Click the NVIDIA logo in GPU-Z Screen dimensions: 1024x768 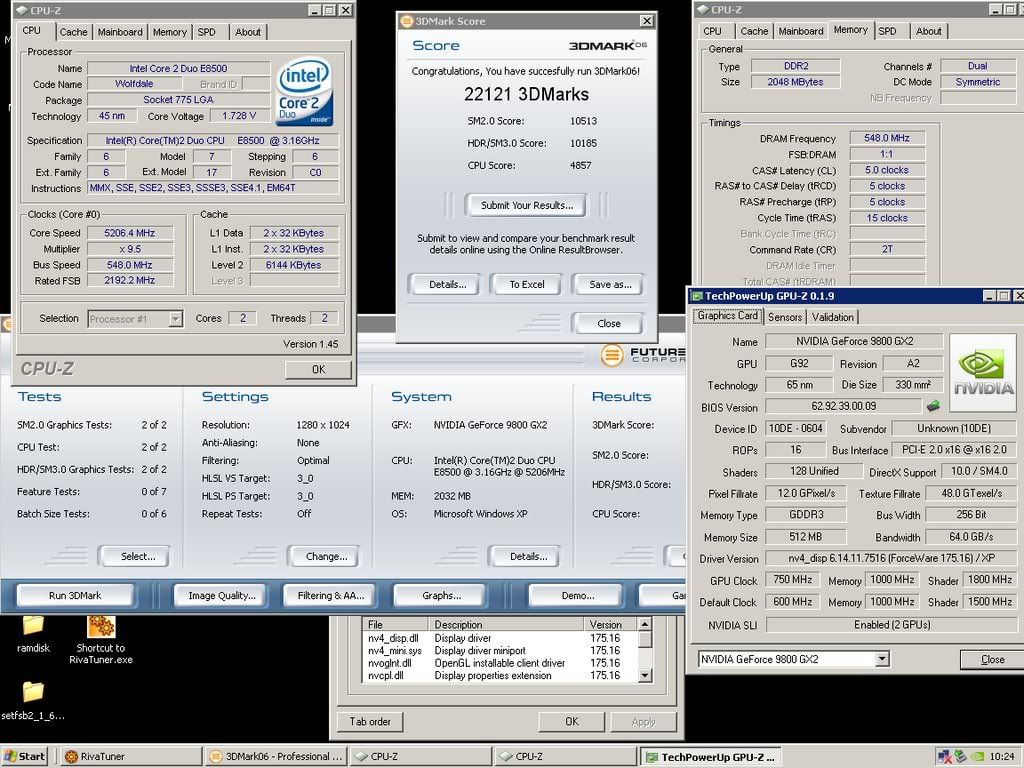(984, 372)
